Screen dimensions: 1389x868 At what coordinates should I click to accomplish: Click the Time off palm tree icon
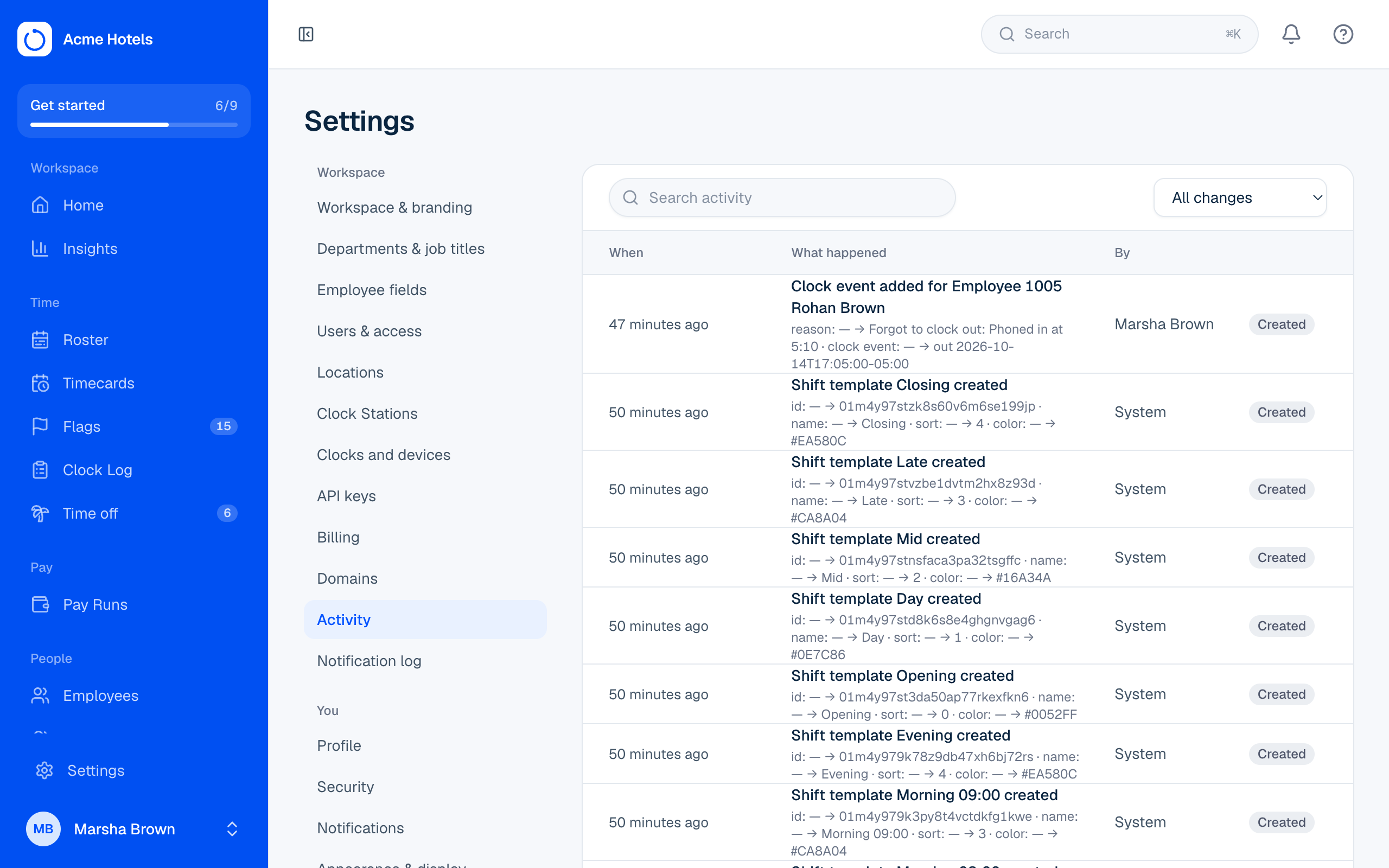click(x=40, y=513)
